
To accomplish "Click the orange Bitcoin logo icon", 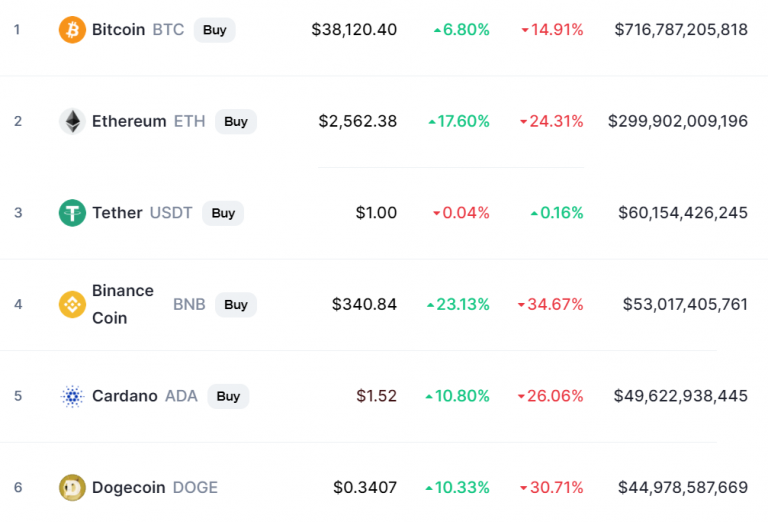I will 72,30.
